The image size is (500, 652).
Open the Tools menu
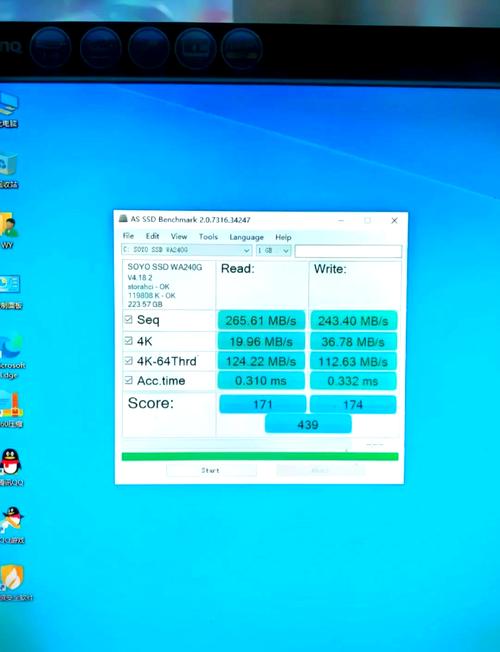208,237
